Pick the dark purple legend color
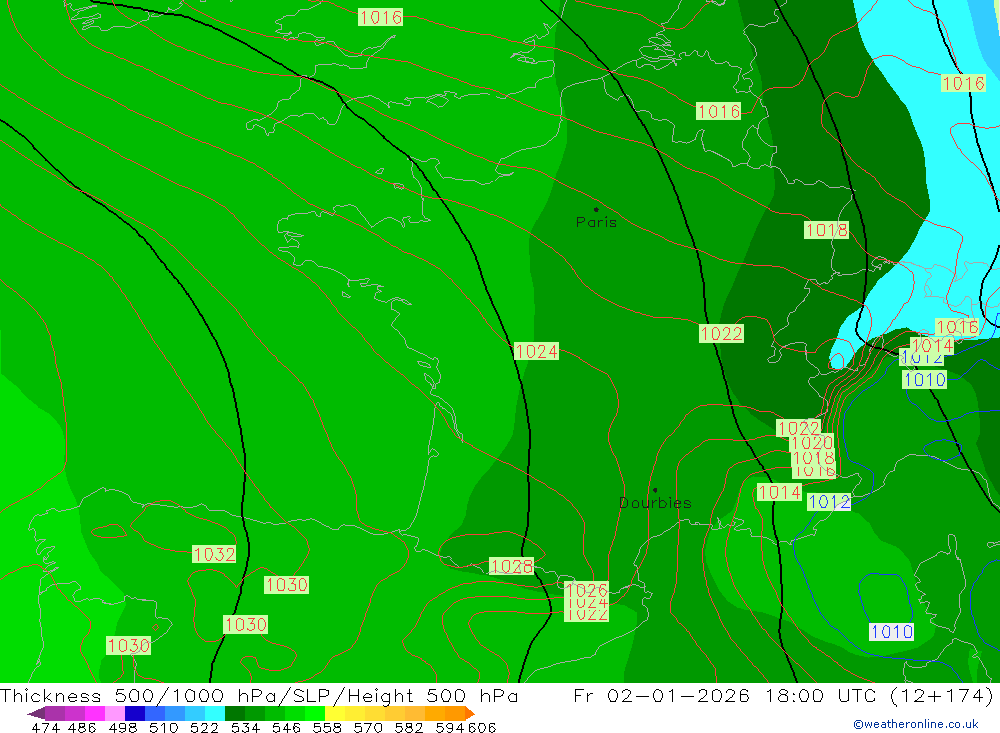The height and width of the screenshot is (733, 1000). [55, 713]
